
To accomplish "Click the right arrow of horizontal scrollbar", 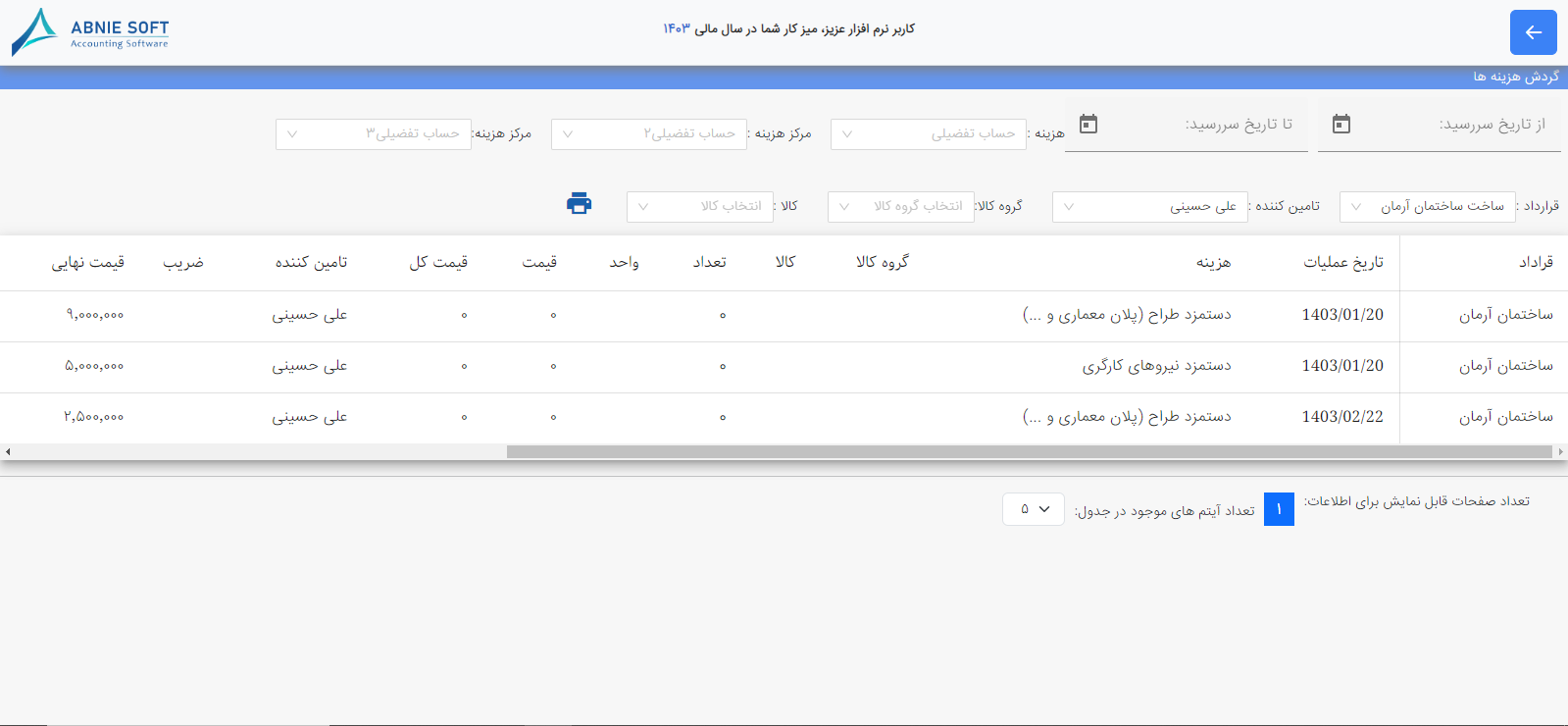I will [x=1560, y=452].
